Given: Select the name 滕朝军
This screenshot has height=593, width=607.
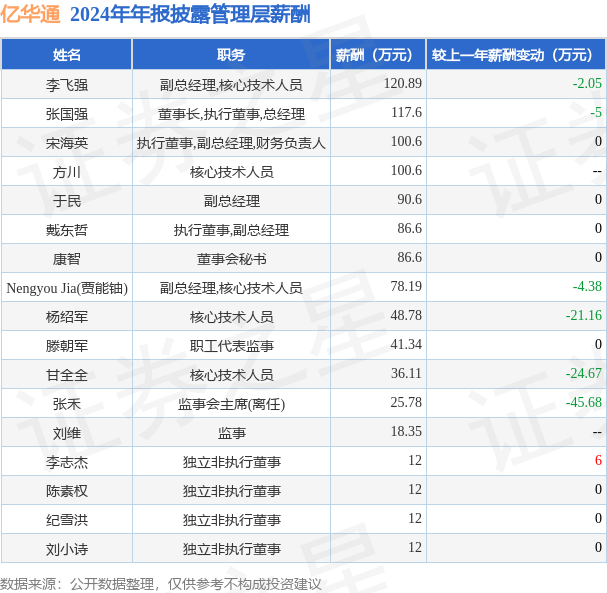Looking at the screenshot, I should [x=67, y=346].
